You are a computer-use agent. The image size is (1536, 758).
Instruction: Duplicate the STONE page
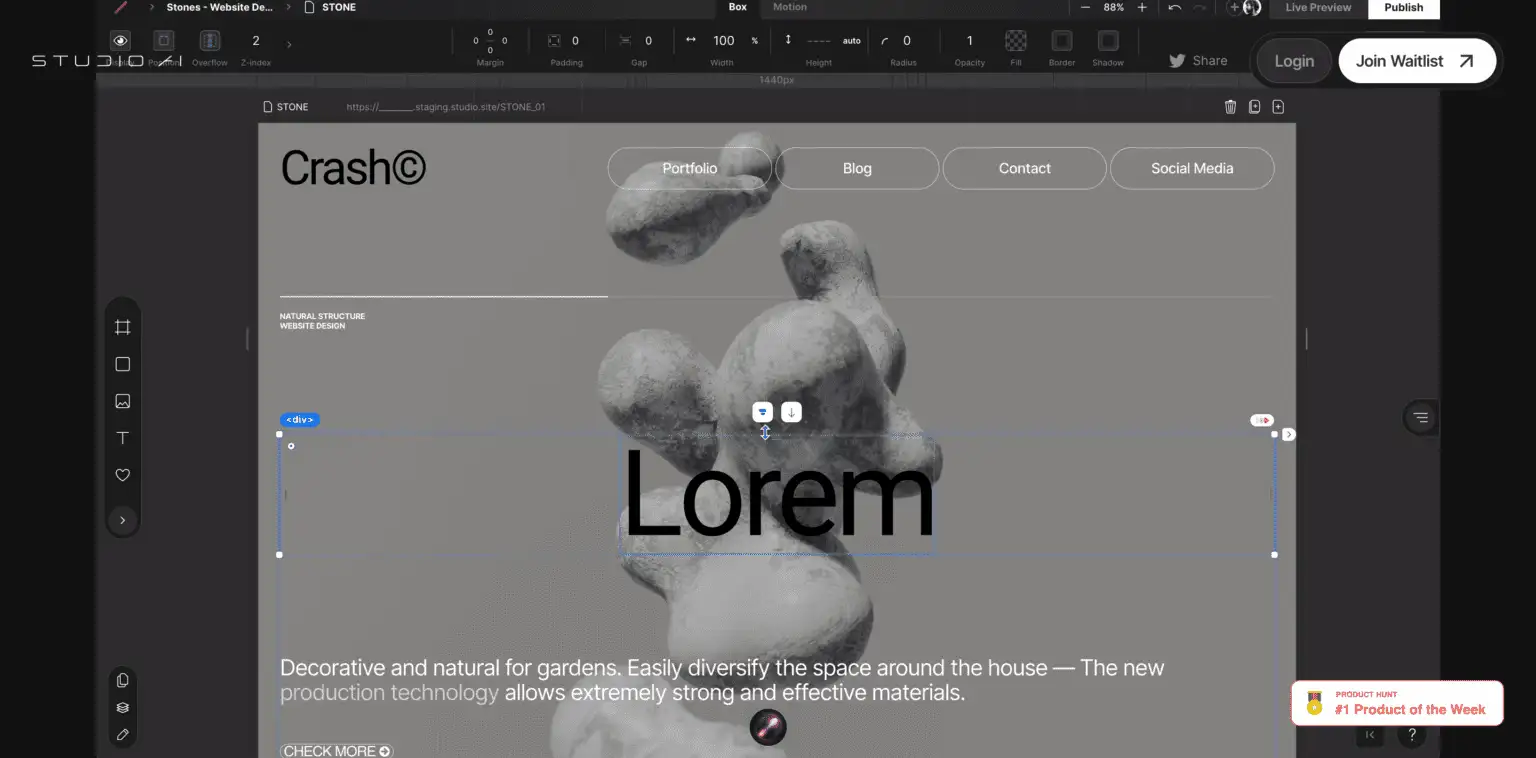[1254, 107]
